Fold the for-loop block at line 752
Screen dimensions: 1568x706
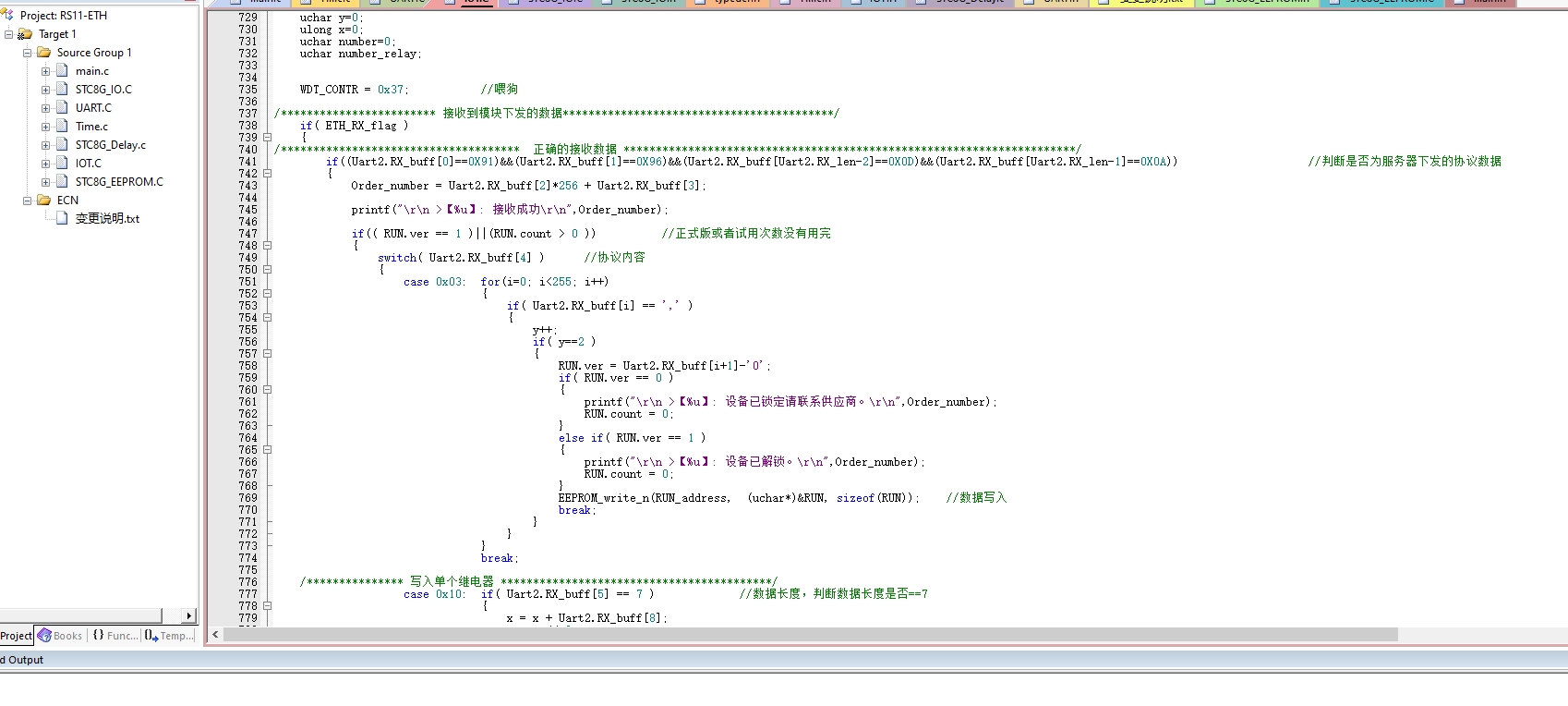(267, 293)
